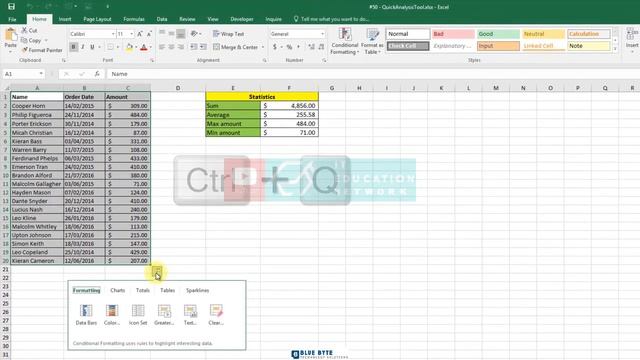Open the font size 11 dropdown
This screenshot has width=640, height=360.
click(x=131, y=34)
